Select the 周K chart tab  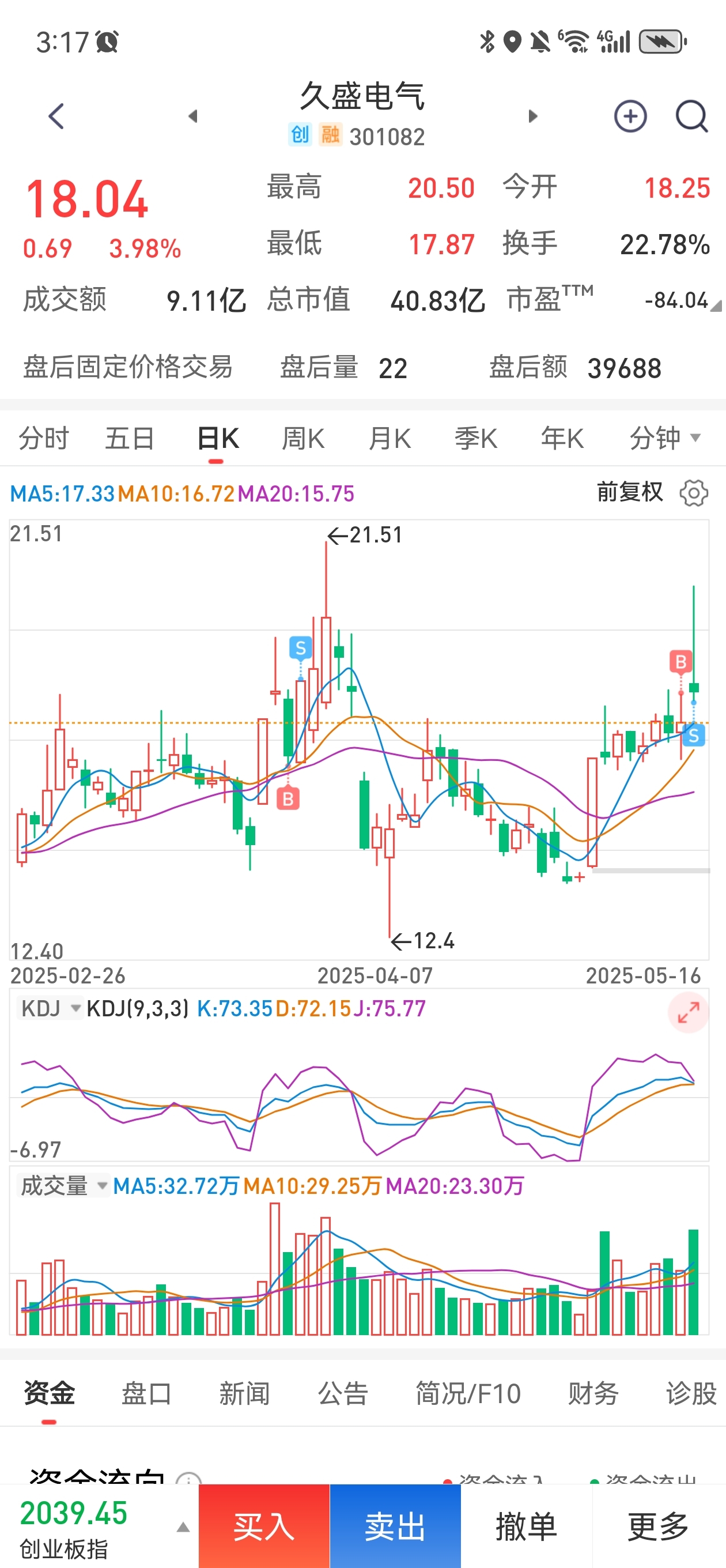(x=303, y=438)
